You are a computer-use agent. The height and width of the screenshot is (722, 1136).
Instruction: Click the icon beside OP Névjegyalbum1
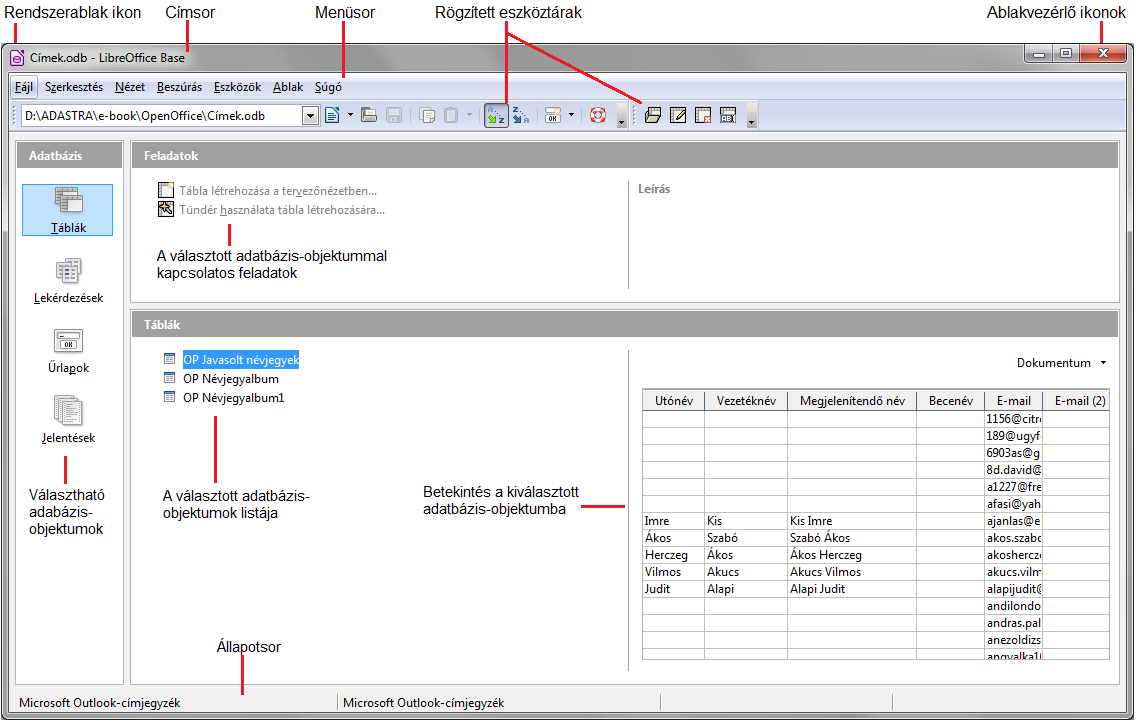click(x=170, y=397)
